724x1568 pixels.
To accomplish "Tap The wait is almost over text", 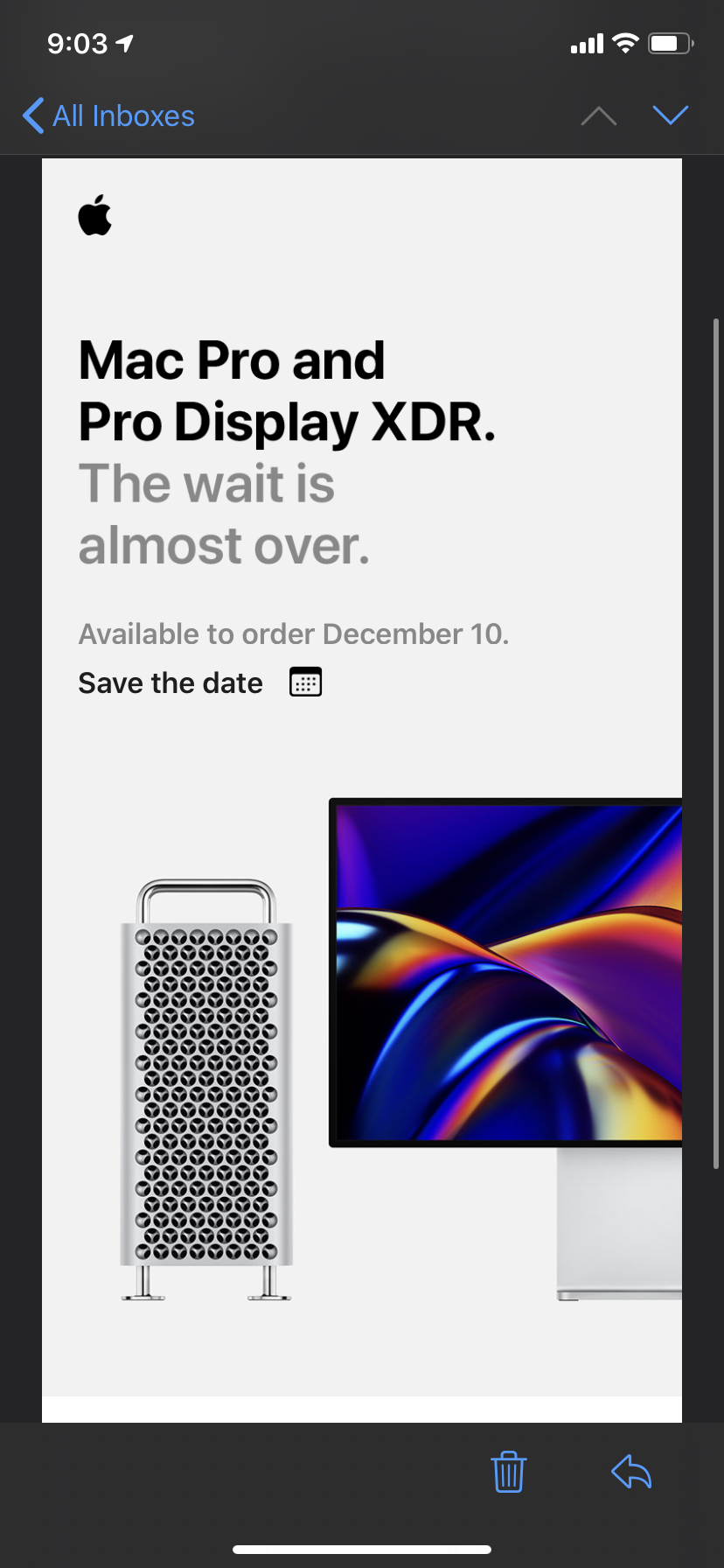I will [x=225, y=514].
